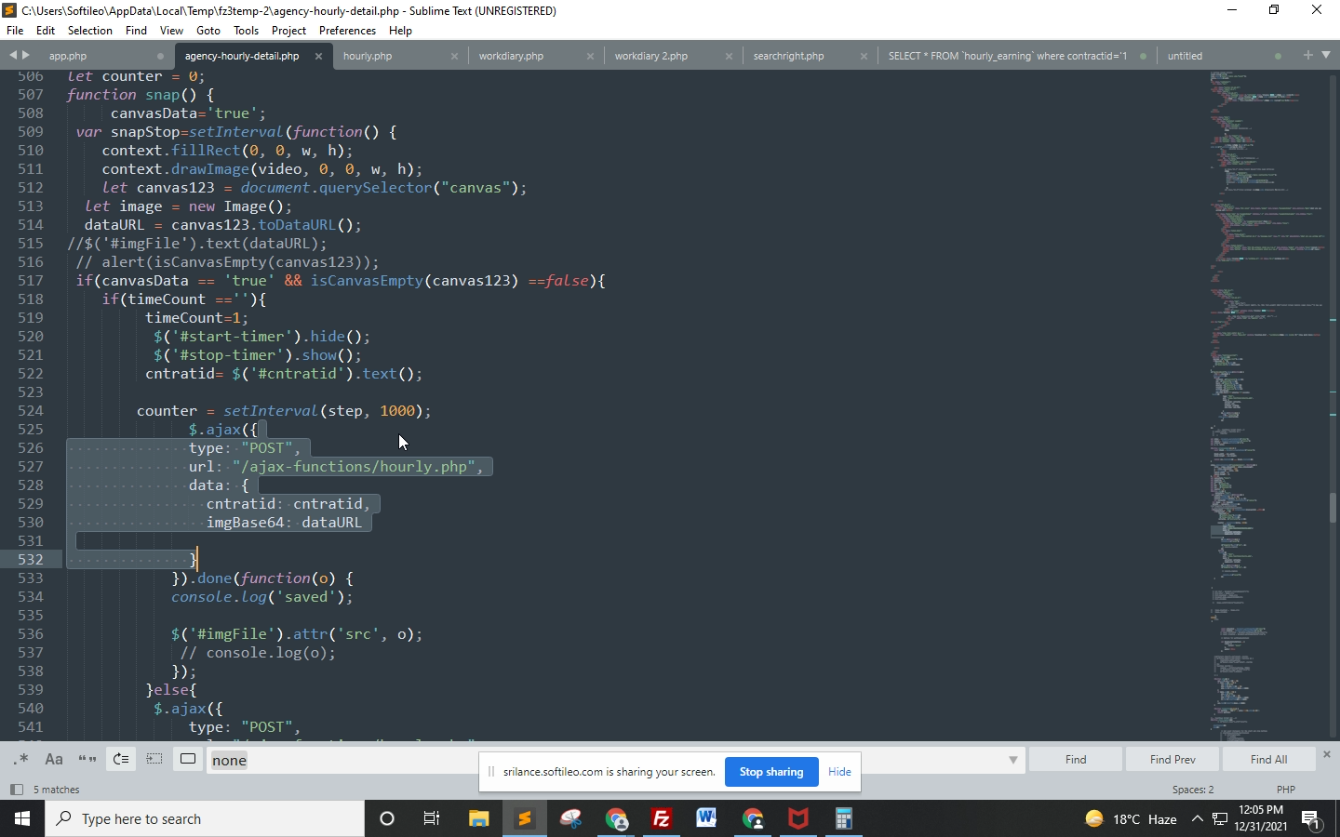Toggle highlight matches icon
This screenshot has width=1340, height=837.
click(188, 759)
